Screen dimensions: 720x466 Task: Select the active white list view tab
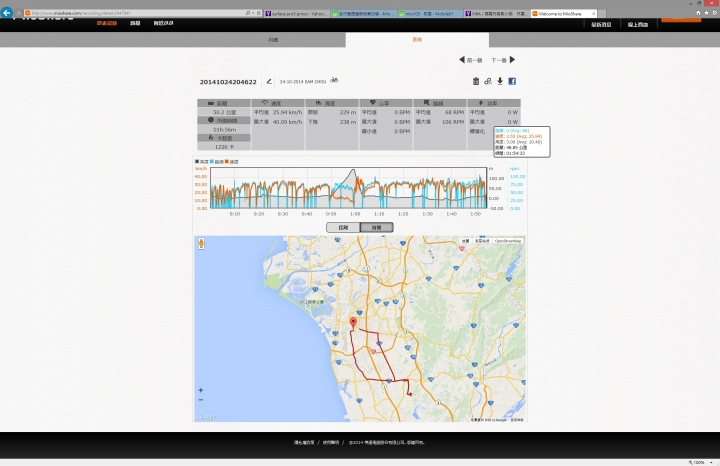click(417, 40)
